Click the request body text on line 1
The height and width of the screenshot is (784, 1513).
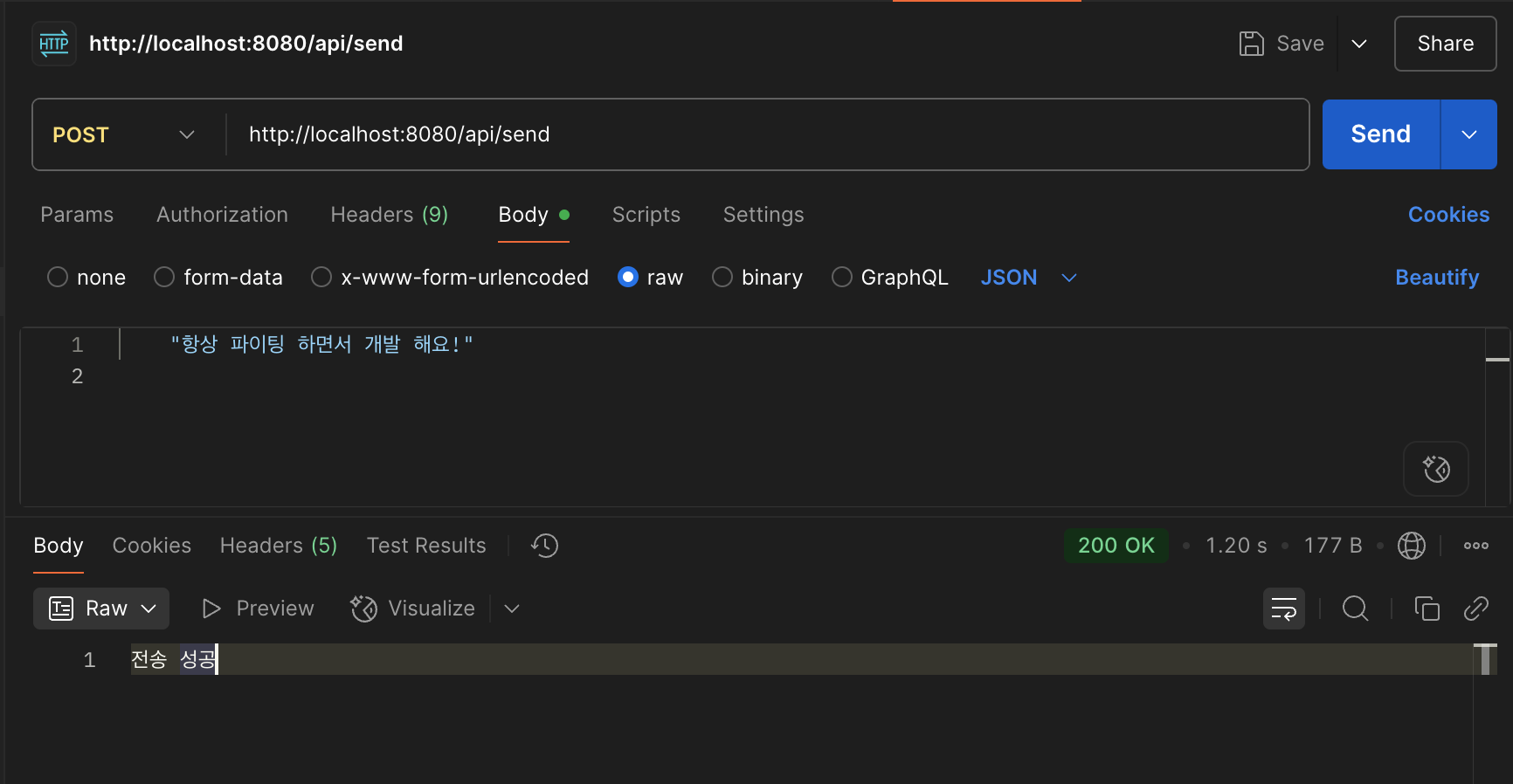click(x=321, y=344)
